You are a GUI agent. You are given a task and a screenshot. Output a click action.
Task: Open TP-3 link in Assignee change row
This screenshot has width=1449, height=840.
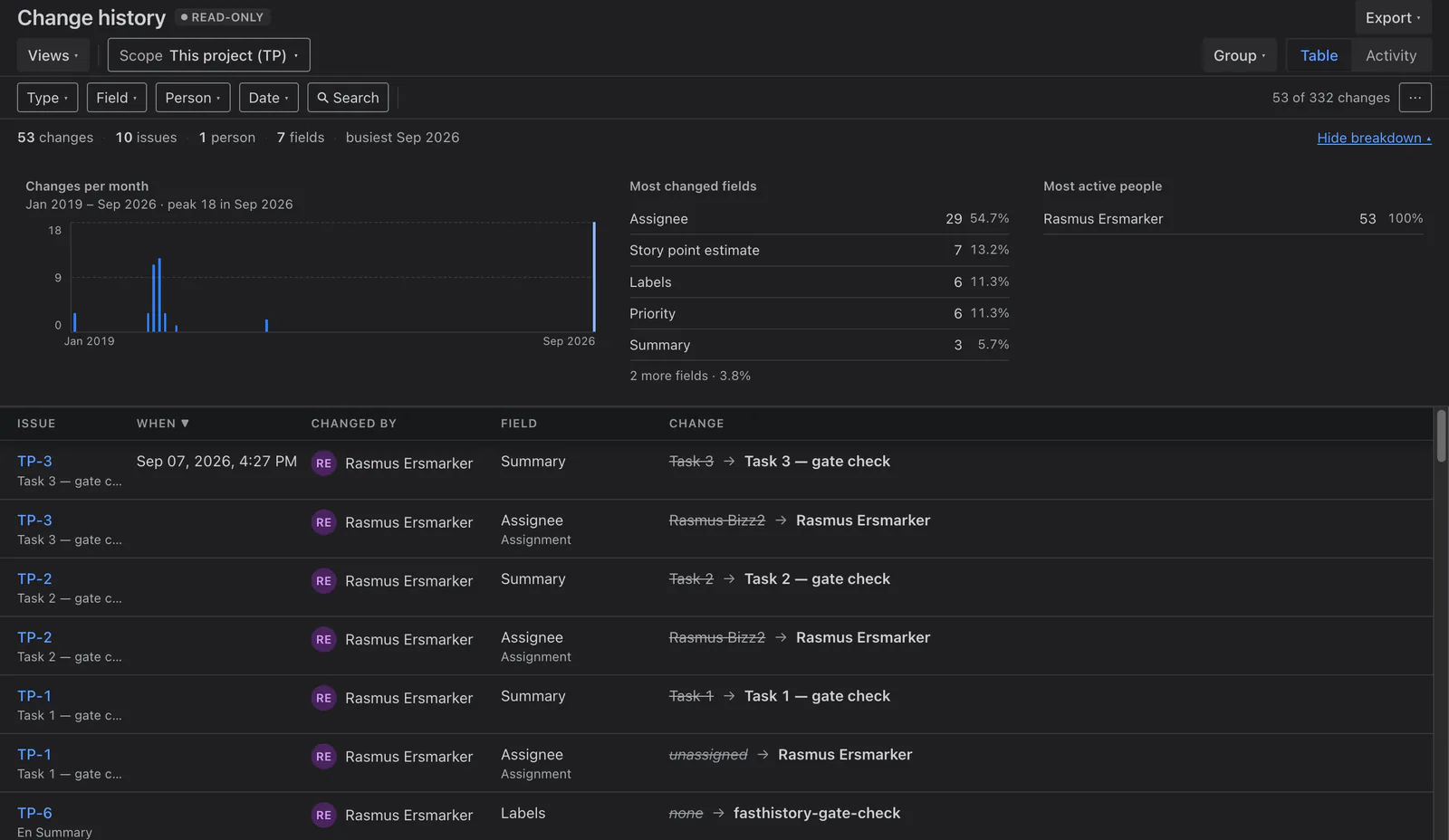pyautogui.click(x=34, y=520)
